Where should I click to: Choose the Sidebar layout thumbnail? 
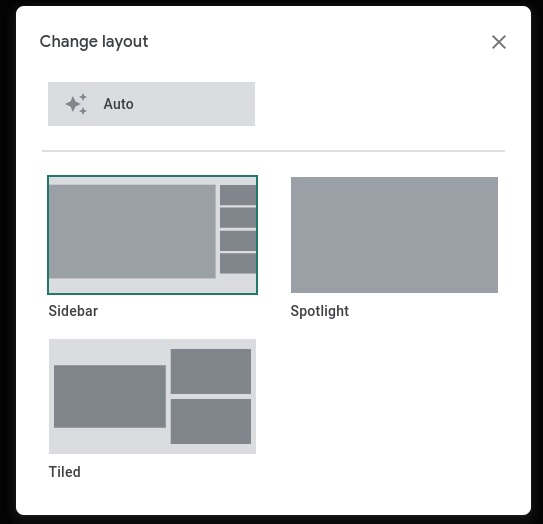152,235
